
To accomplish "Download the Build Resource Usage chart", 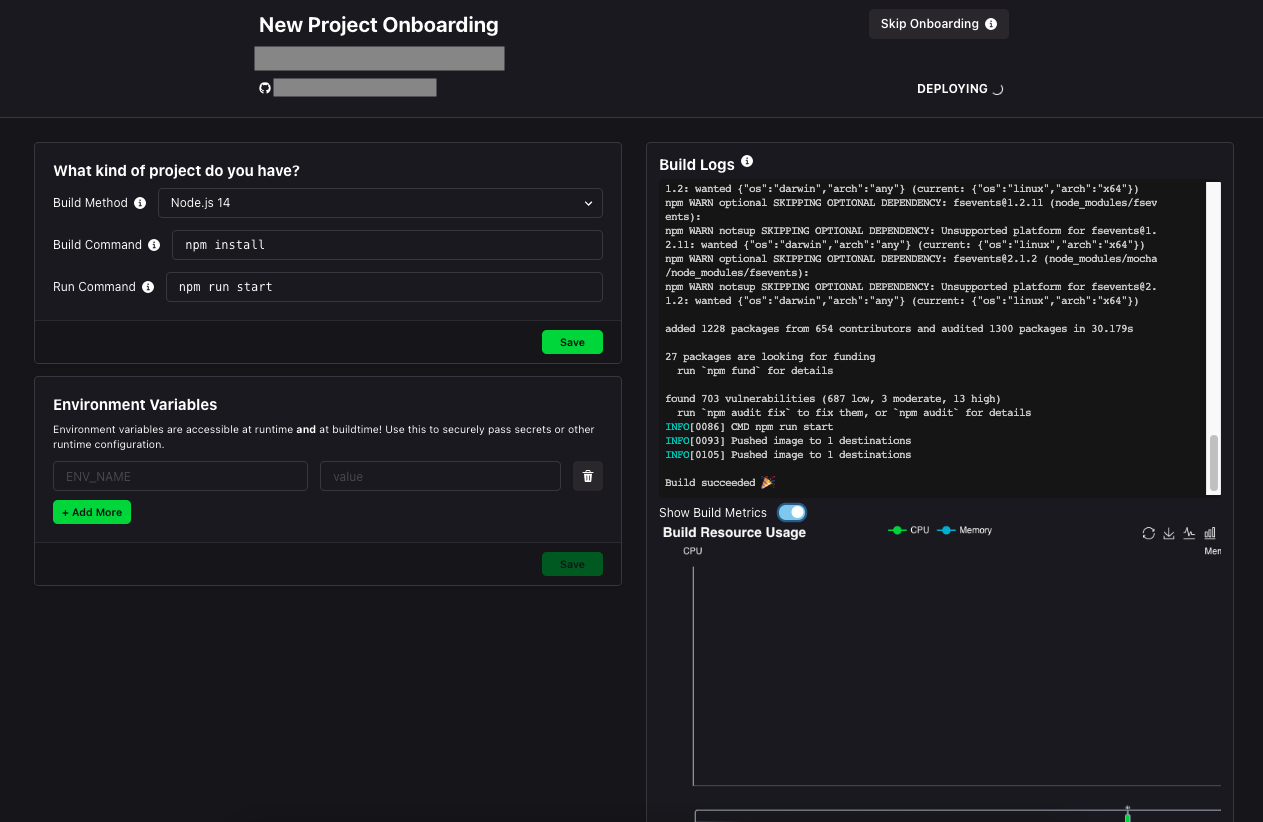I will (x=1169, y=533).
